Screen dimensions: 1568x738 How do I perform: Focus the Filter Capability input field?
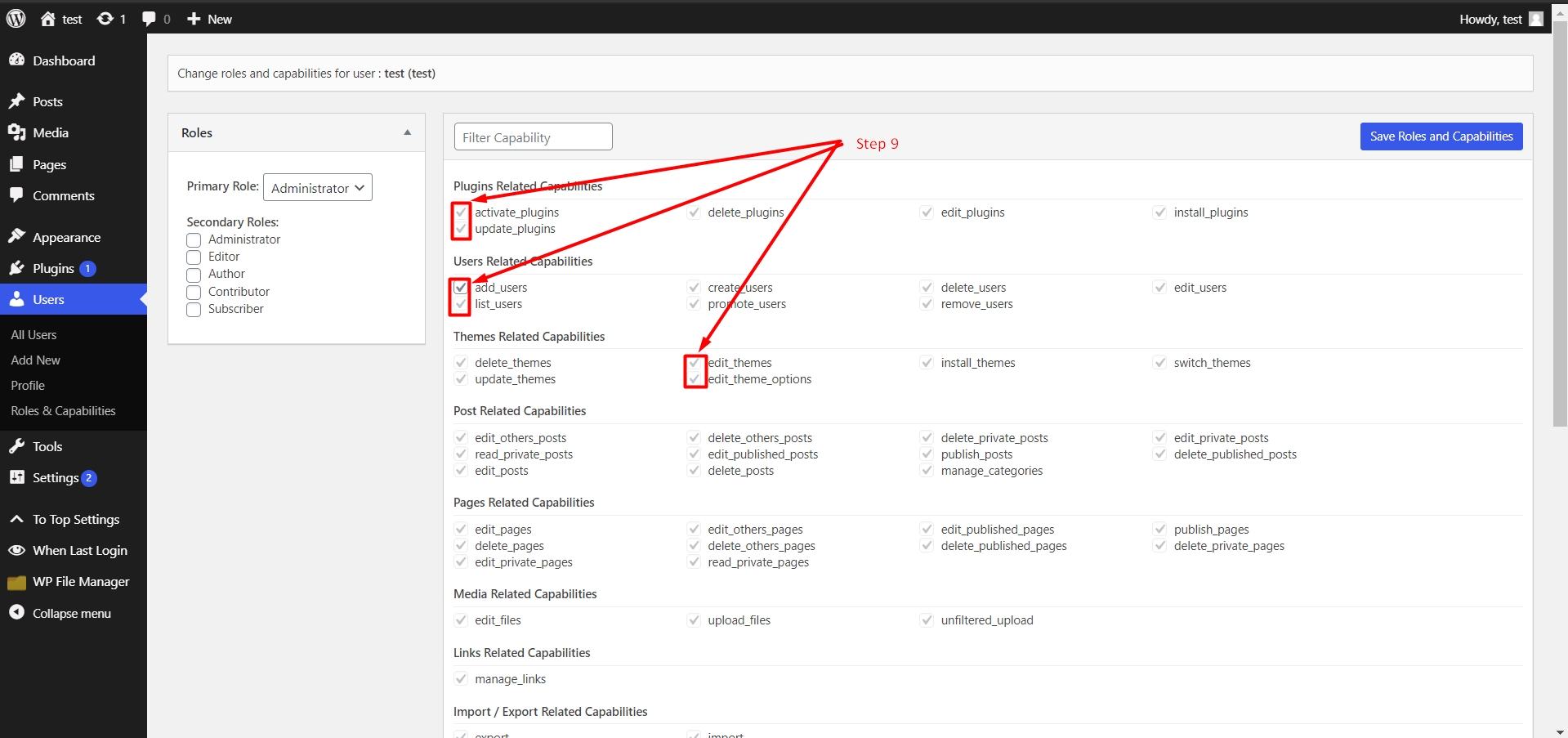pos(533,136)
